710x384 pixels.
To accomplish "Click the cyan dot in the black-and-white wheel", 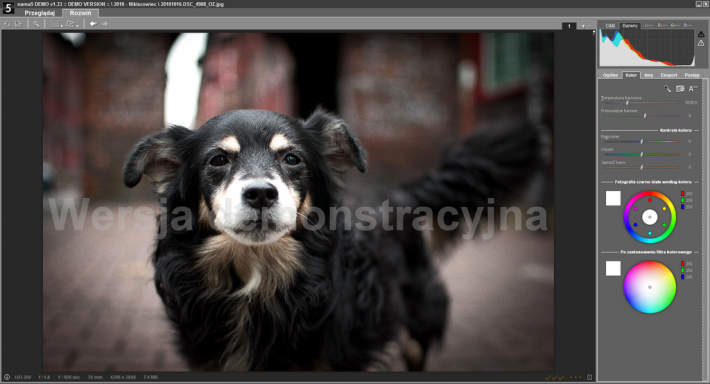I will point(650,234).
